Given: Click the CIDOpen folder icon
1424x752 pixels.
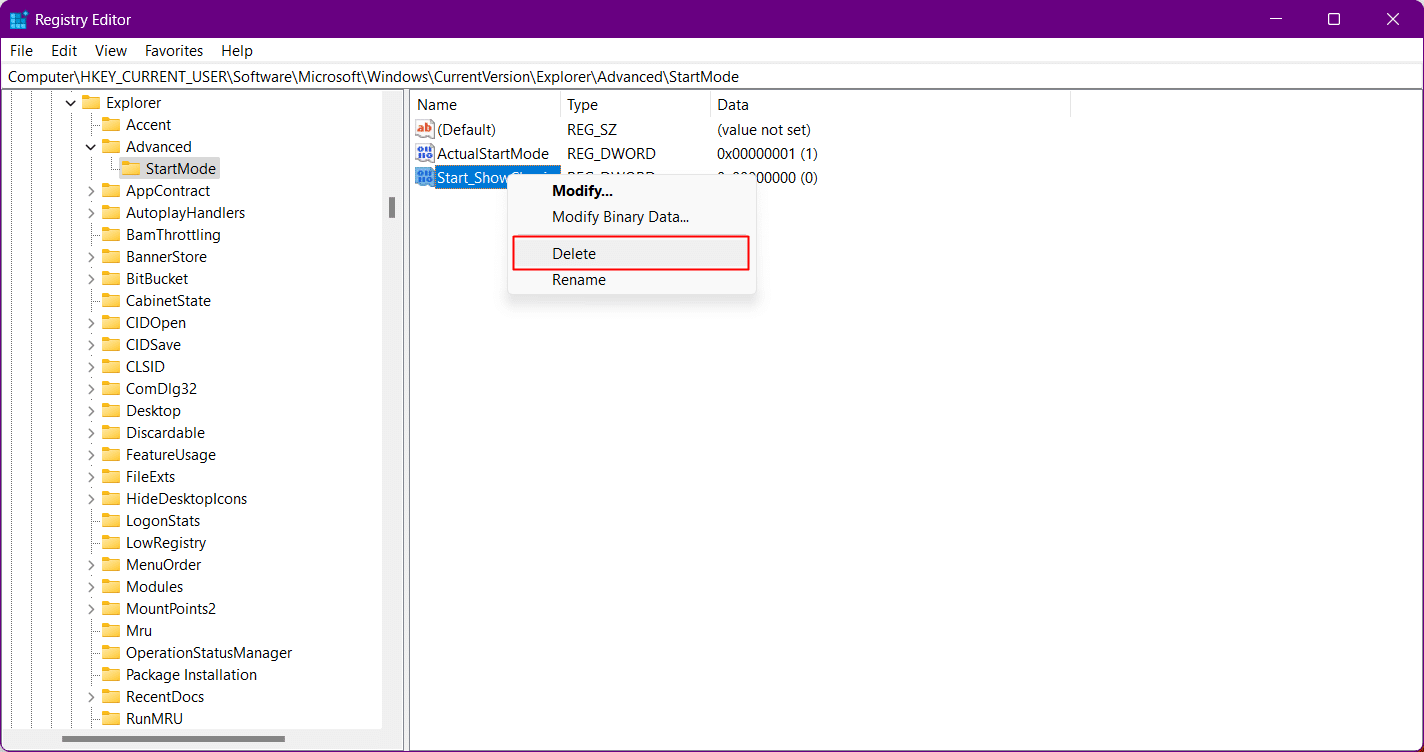Looking at the screenshot, I should 111,323.
